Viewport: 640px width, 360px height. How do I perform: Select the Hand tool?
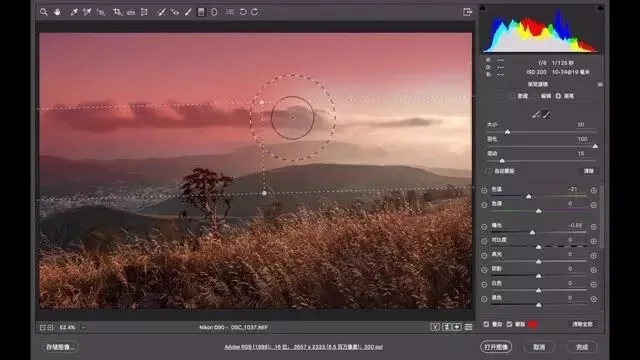tap(57, 12)
